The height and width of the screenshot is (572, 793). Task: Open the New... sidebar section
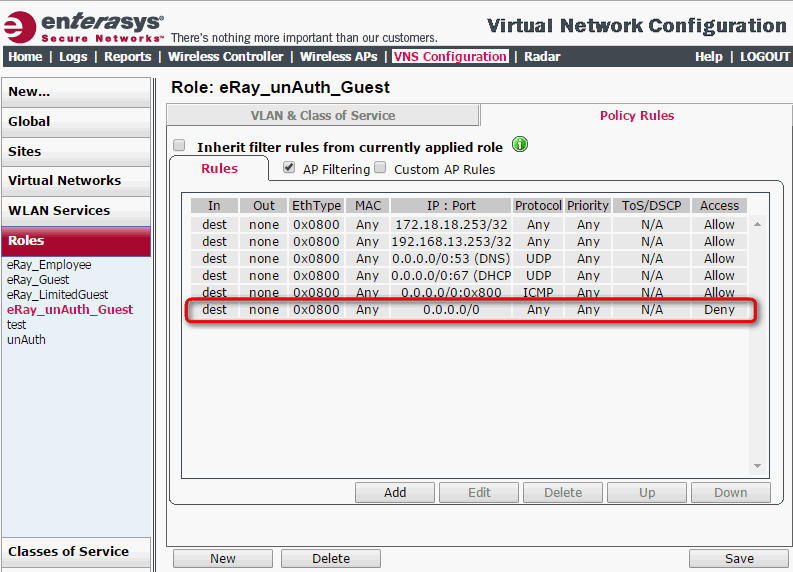76,92
